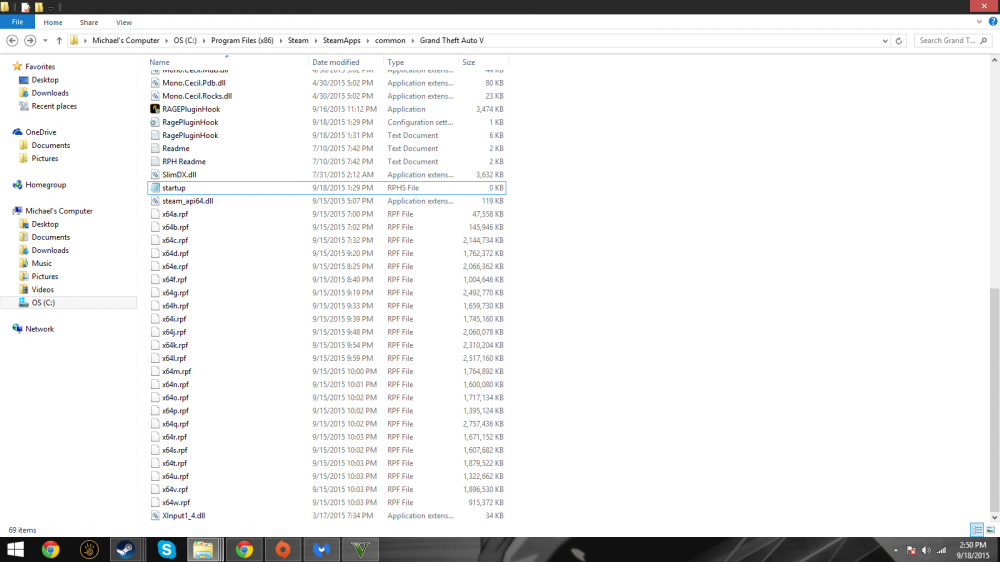Open the GTA V taskbar icon
1000x562 pixels.
point(360,549)
